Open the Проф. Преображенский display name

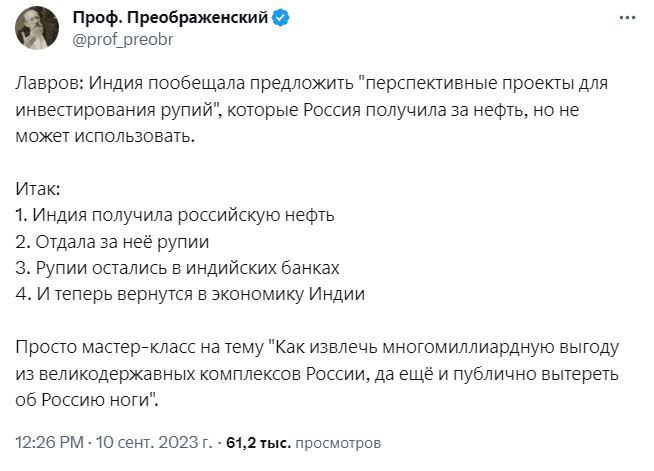[170, 18]
